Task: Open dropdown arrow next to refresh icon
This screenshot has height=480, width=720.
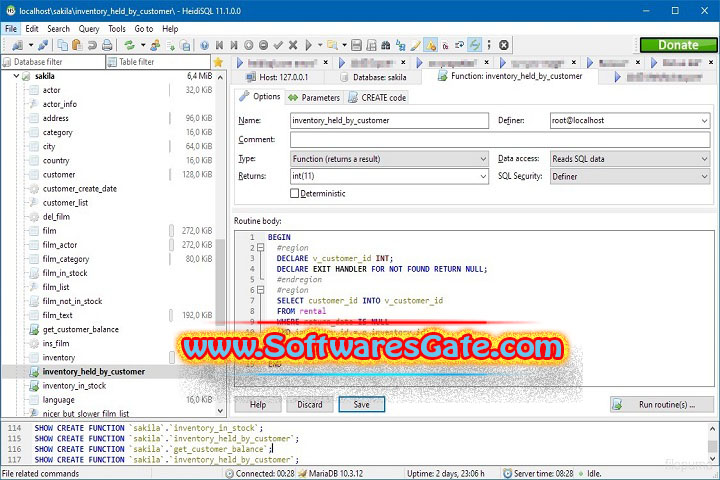Action: [x=143, y=45]
